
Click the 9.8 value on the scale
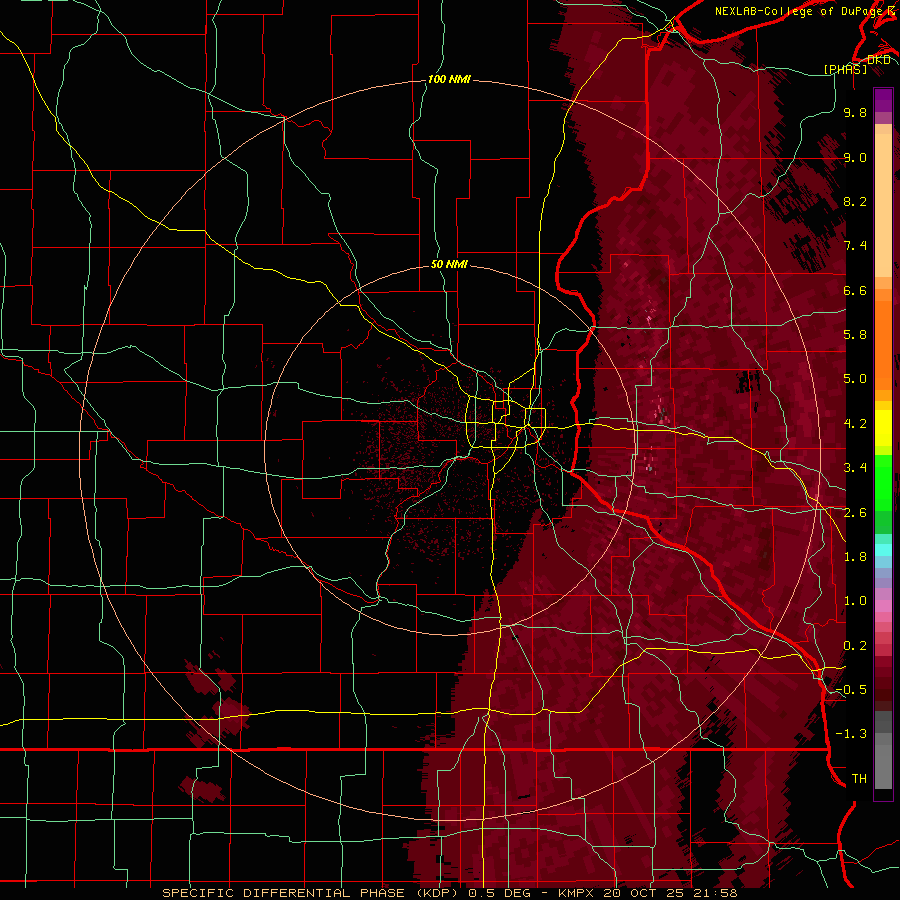pyautogui.click(x=855, y=112)
